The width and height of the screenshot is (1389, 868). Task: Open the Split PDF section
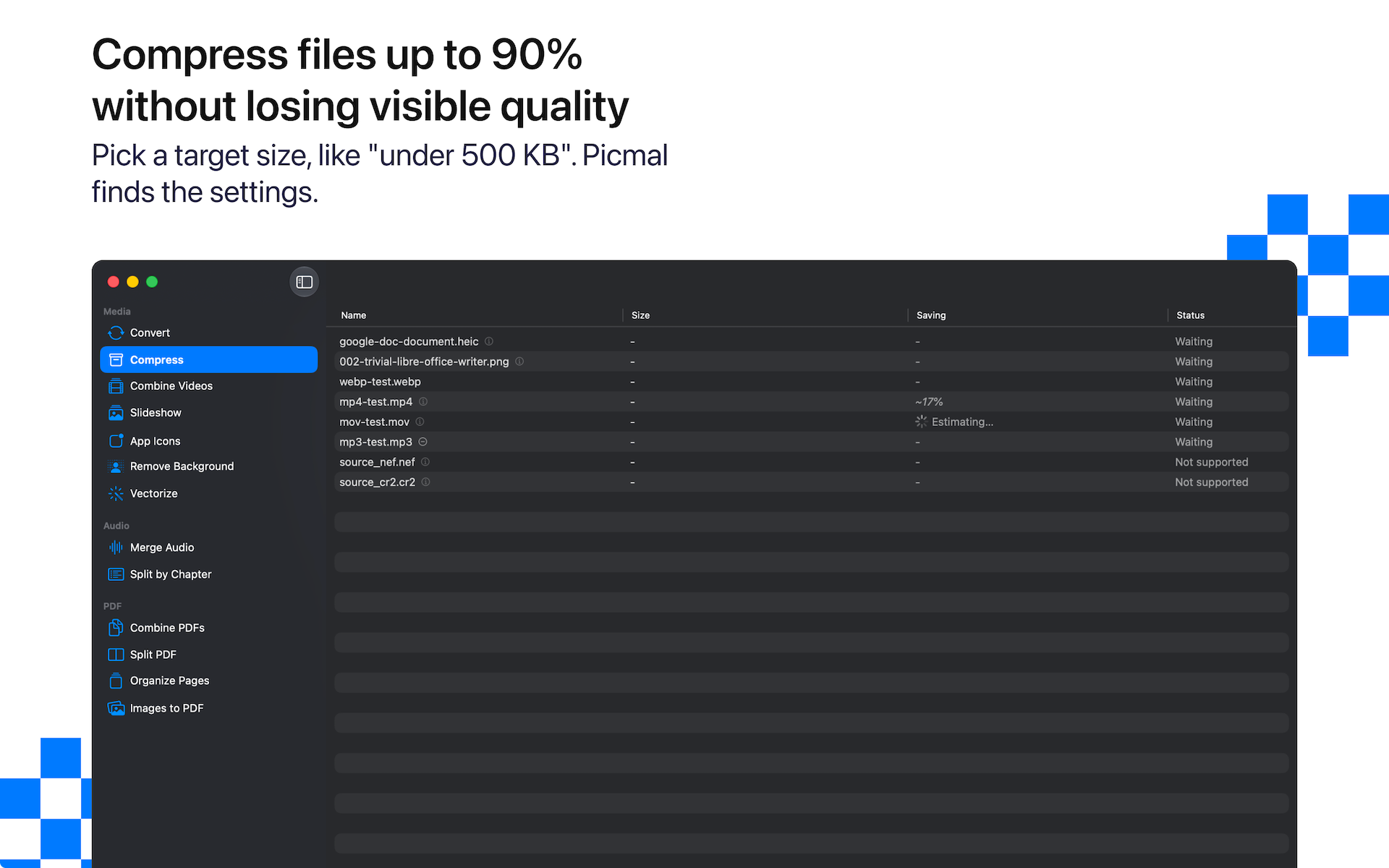[x=208, y=655]
